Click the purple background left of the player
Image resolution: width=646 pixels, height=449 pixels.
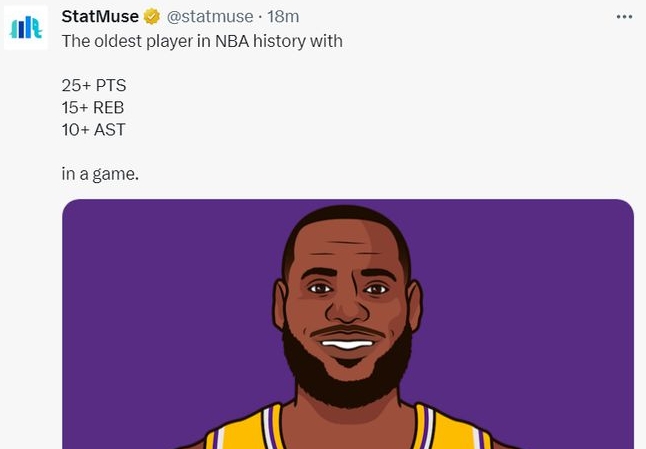[x=150, y=320]
